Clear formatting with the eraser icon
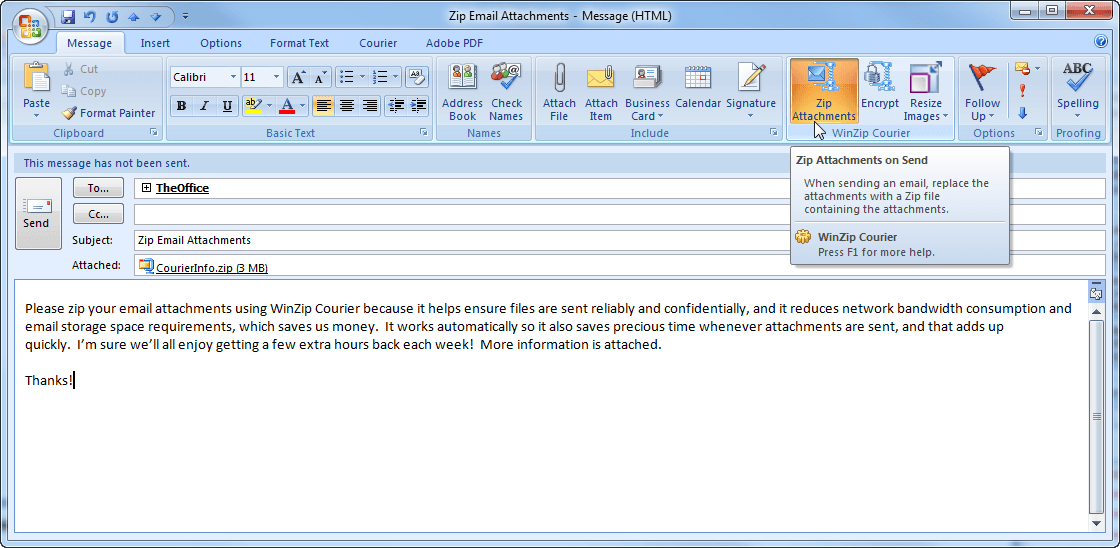 click(417, 76)
